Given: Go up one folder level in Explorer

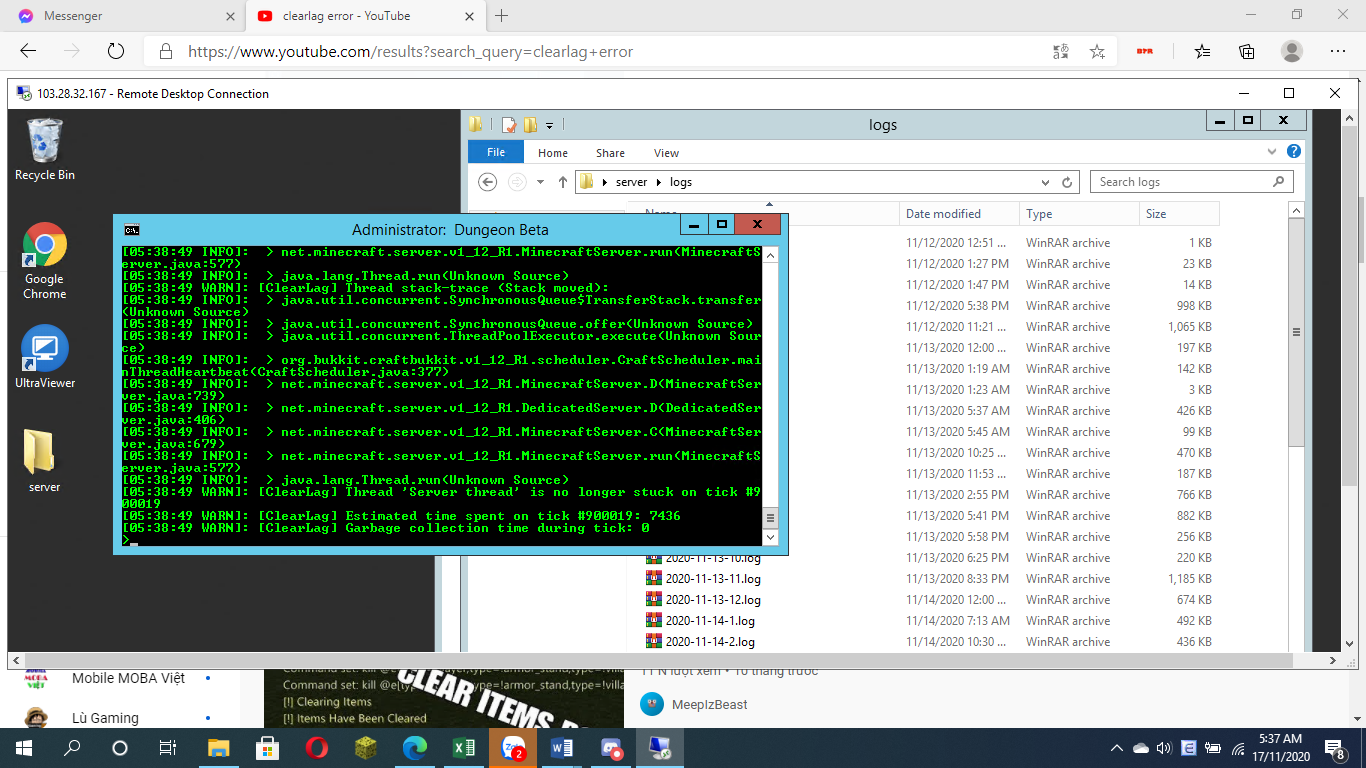Looking at the screenshot, I should tap(563, 182).
